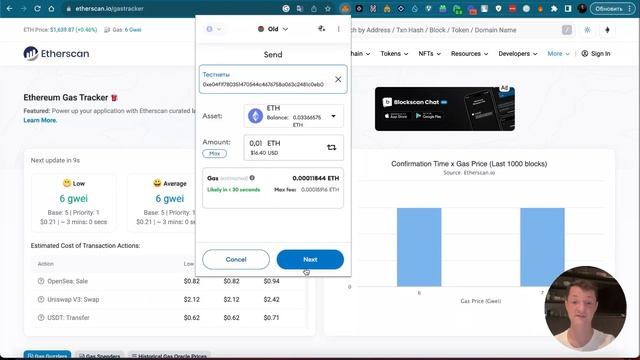This screenshot has height=360, width=640.
Task: Click Next in MetaMask send
Action: [x=310, y=260]
